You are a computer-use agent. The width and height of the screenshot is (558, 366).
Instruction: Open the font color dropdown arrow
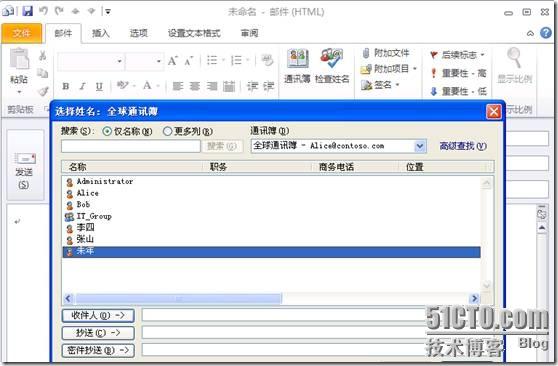coord(158,86)
